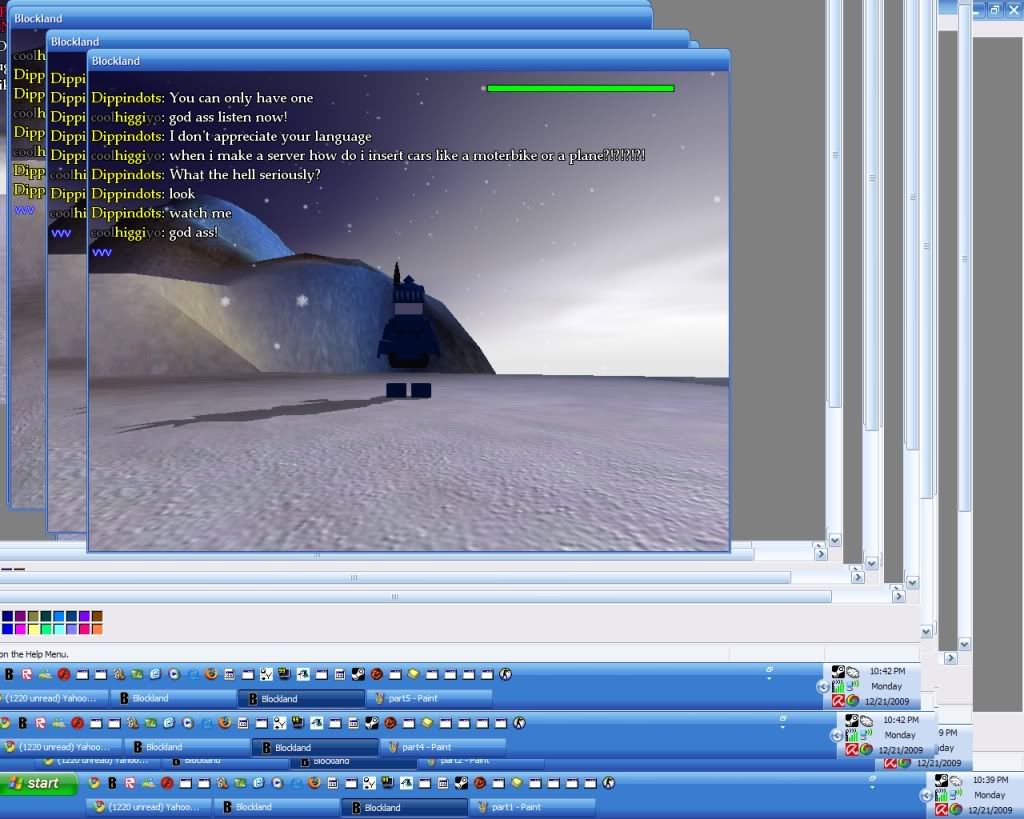This screenshot has height=819, width=1024.
Task: Open Firefox from the part1 - Paint taskbar quick launch
Action: coord(314,782)
